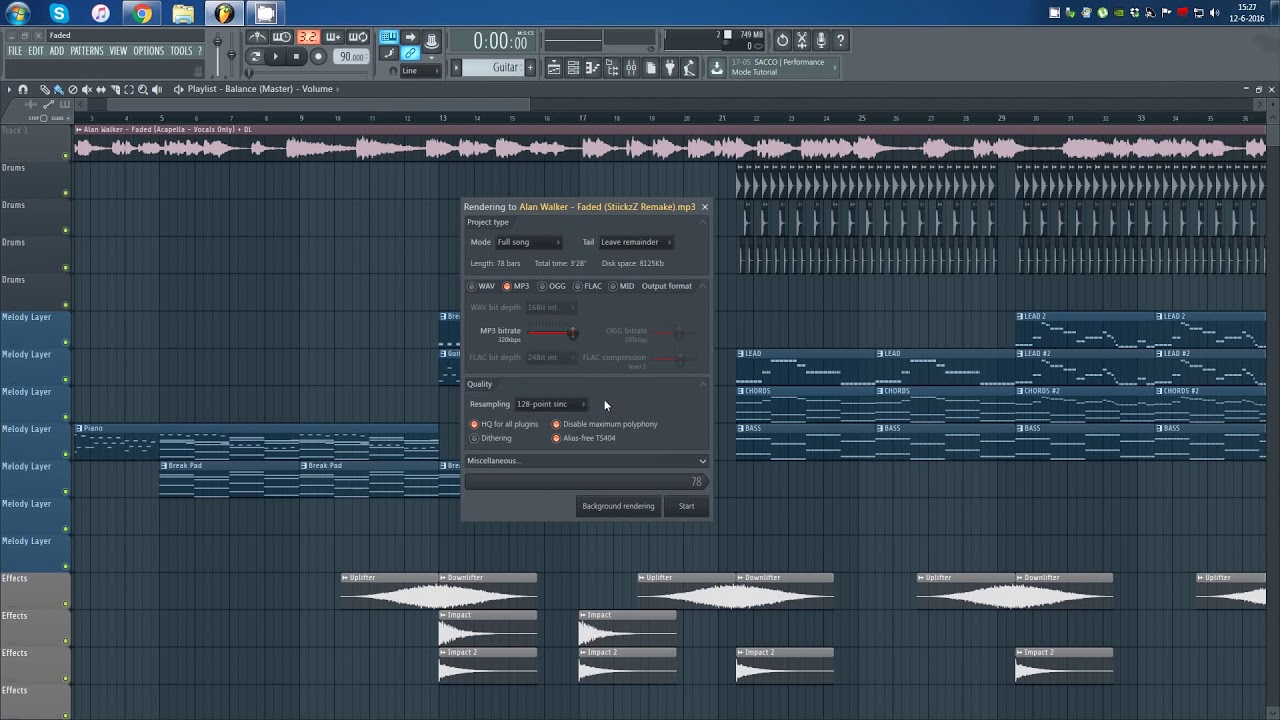Screen dimensions: 1280x720
Task: Select the Playlist Playback speaker tool
Action: 156,89
